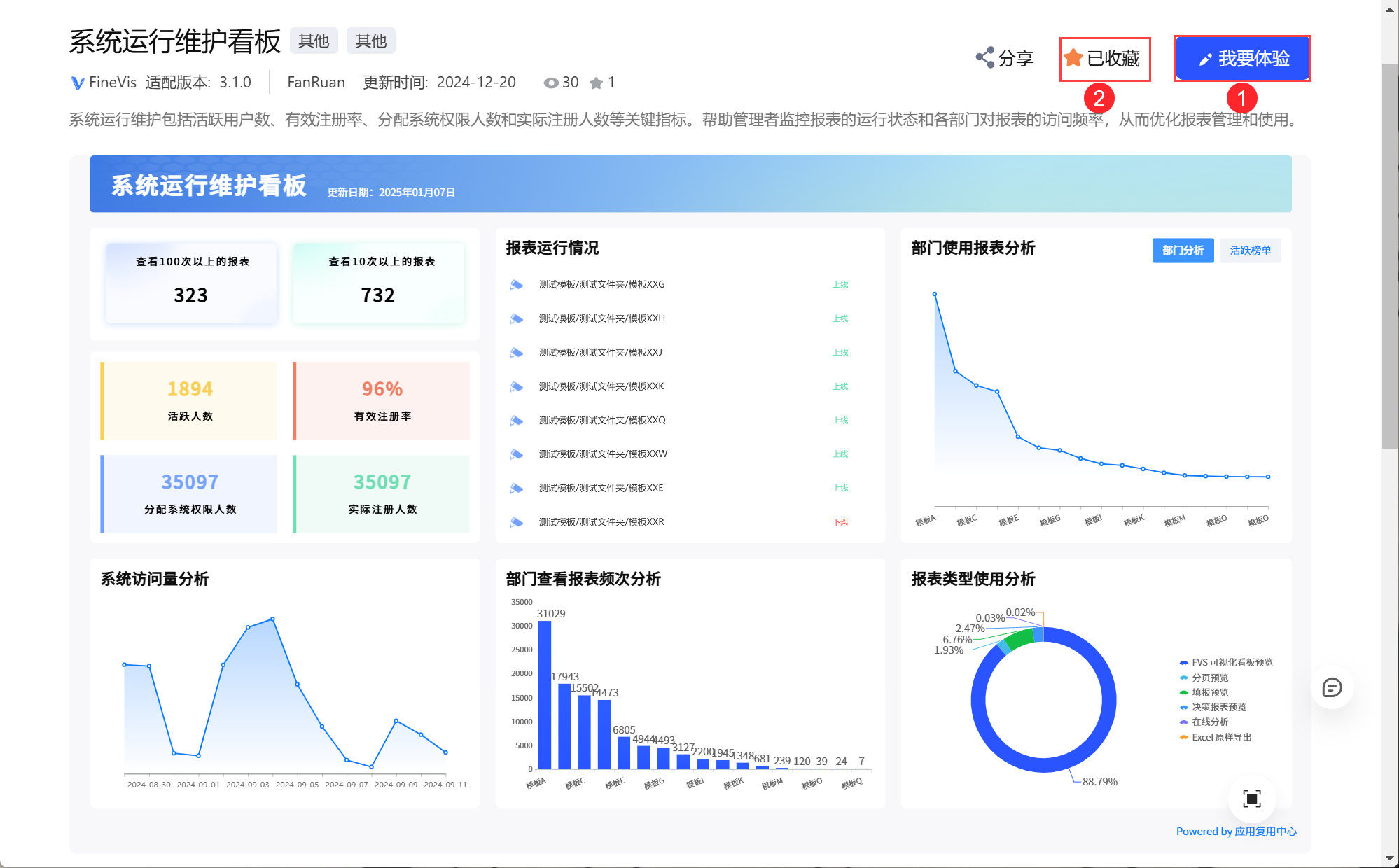Click the 我要体验 button
The image size is (1399, 868).
coord(1242,59)
